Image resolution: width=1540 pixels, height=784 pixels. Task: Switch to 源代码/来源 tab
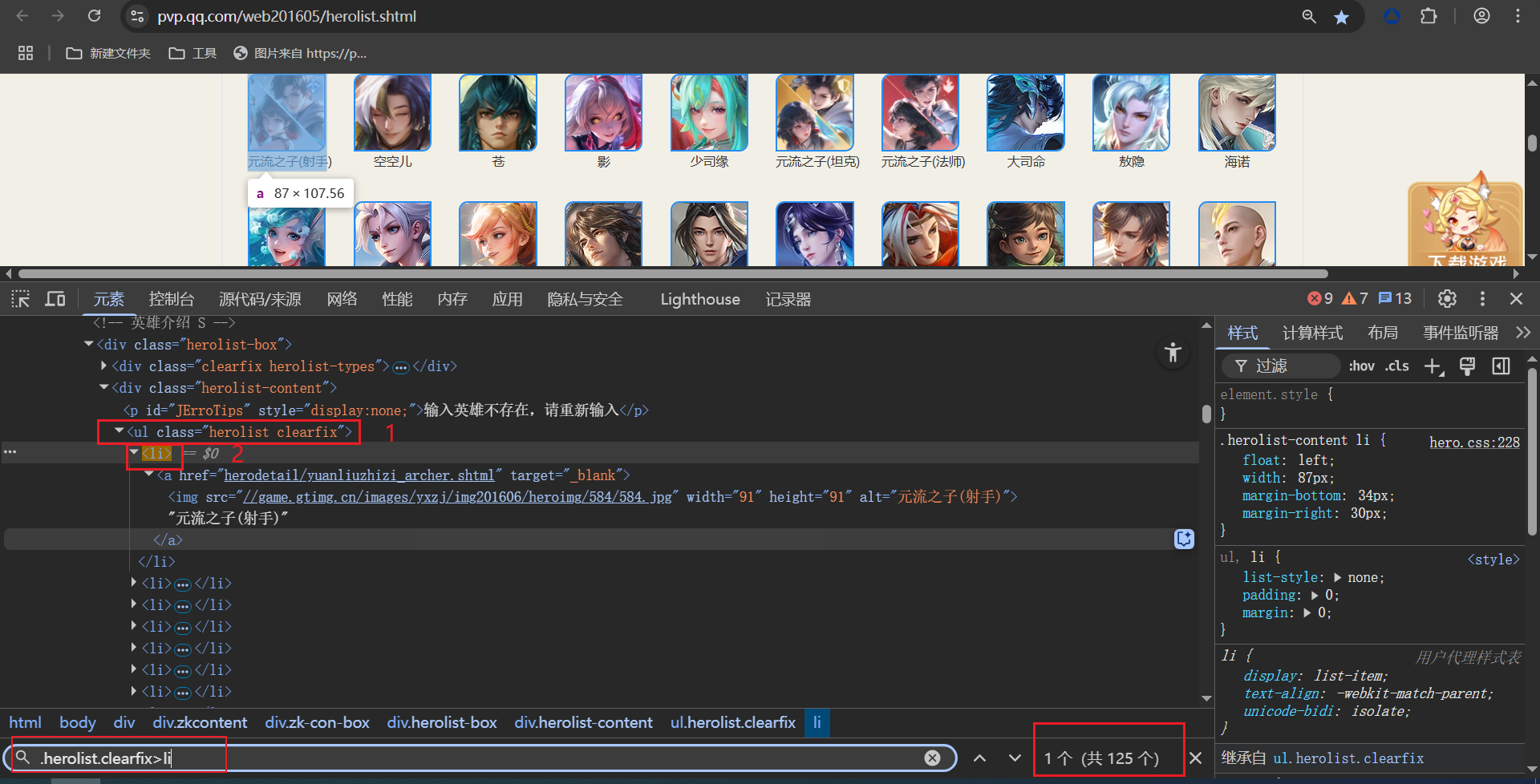pos(260,299)
